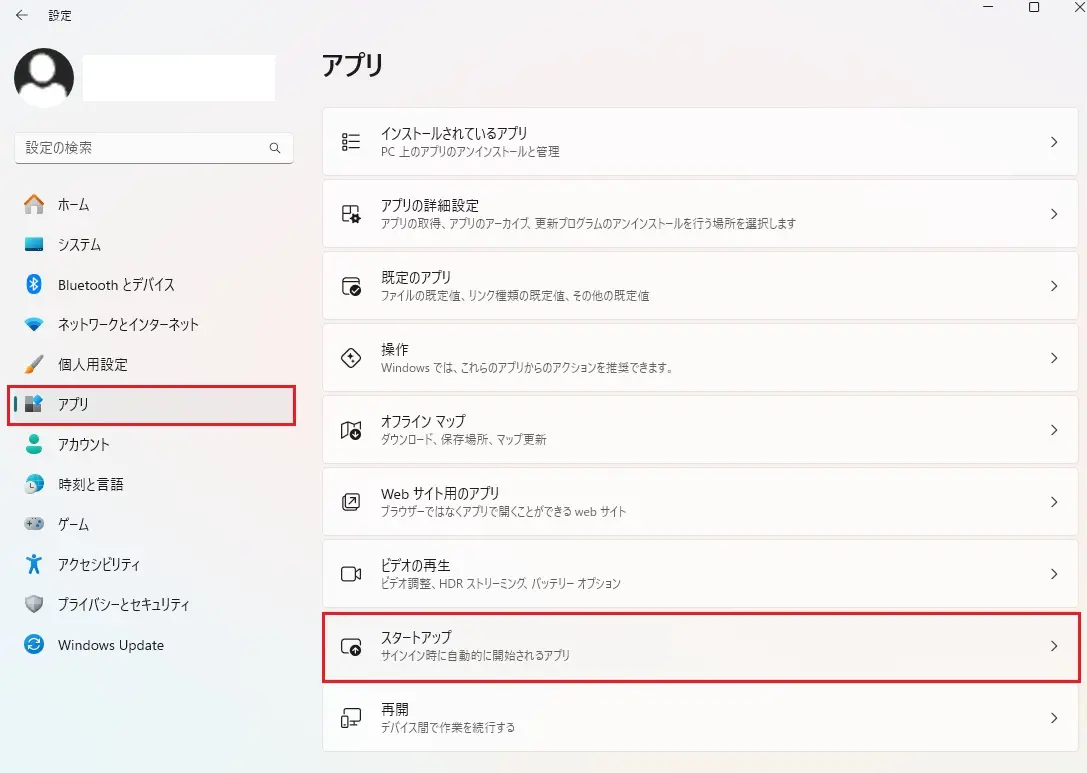Click the ホーム house icon
Image resolution: width=1087 pixels, height=773 pixels.
pos(33,204)
